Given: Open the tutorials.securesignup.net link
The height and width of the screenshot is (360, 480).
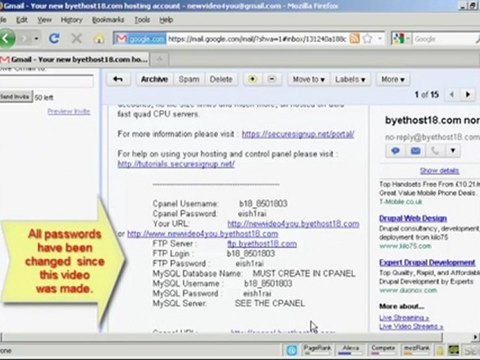Looking at the screenshot, I should pyautogui.click(x=176, y=164).
